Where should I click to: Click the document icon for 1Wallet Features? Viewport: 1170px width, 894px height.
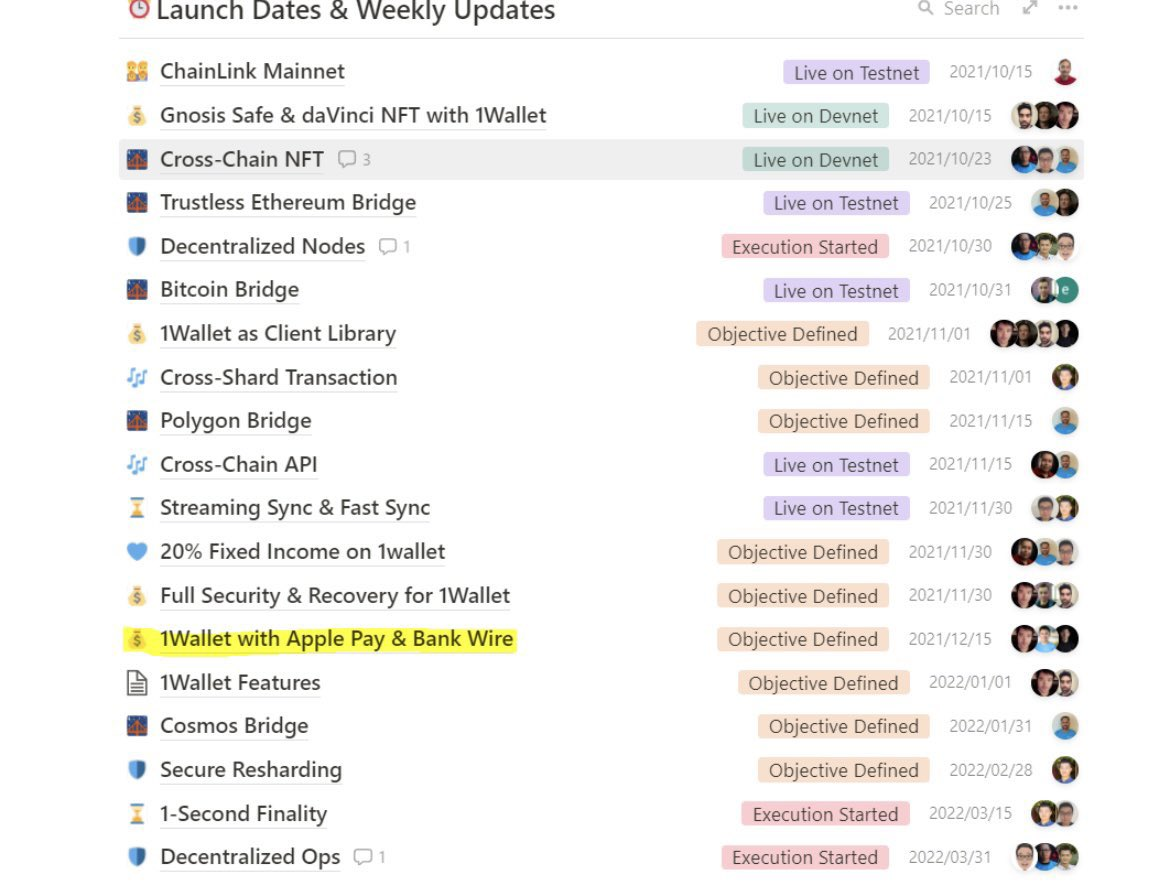point(137,683)
